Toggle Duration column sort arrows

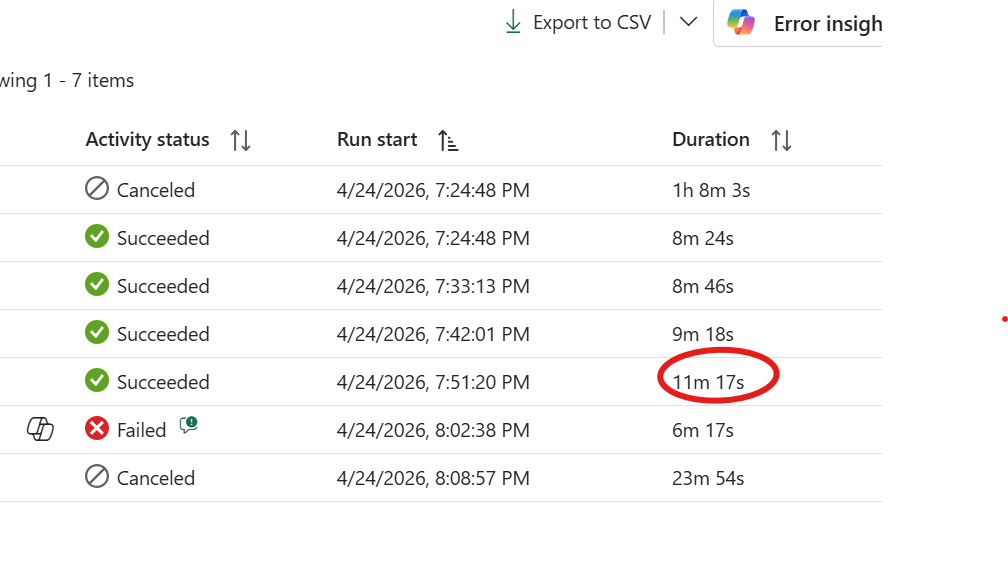[781, 140]
